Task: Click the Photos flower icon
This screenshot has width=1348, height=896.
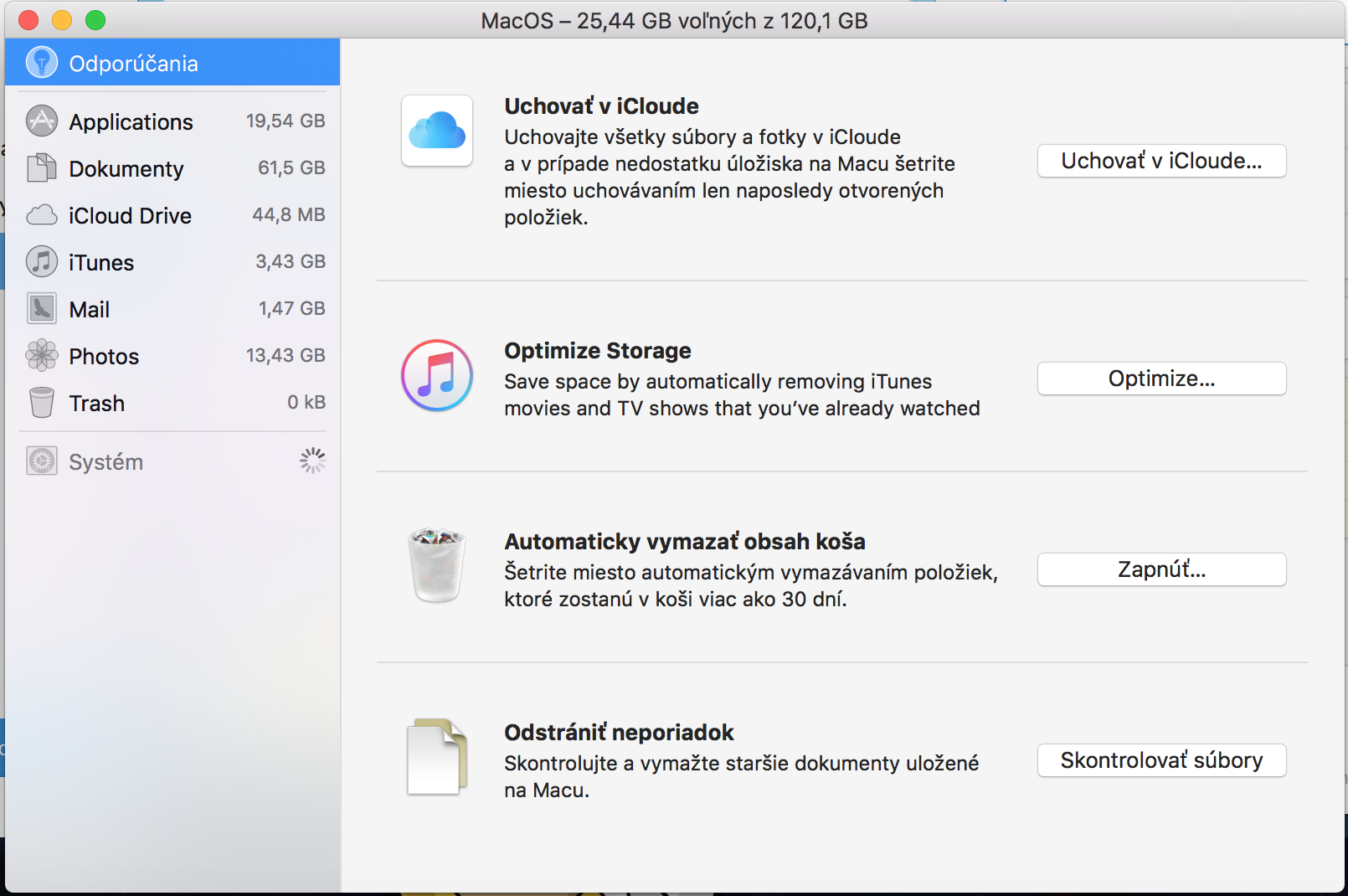Action: 41,356
